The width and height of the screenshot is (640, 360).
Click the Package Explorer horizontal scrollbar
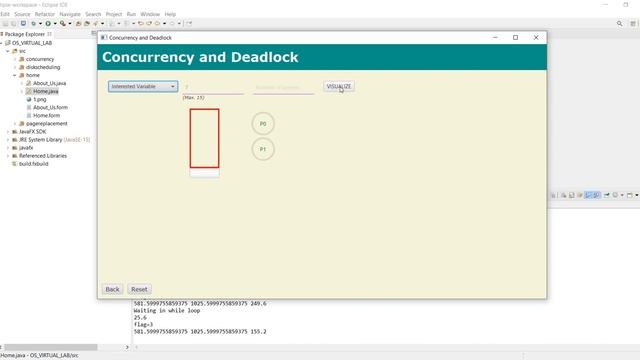click(x=51, y=347)
